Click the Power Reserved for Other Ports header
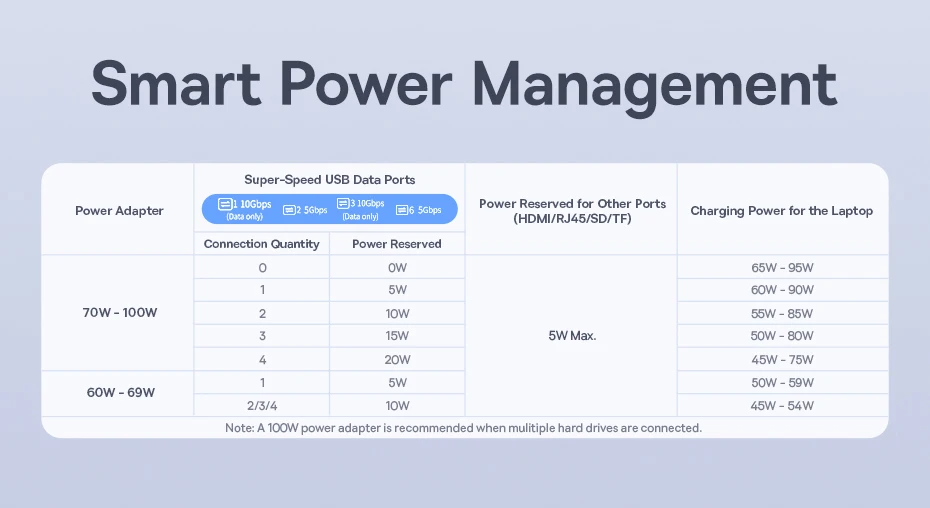The image size is (930, 508). point(571,210)
